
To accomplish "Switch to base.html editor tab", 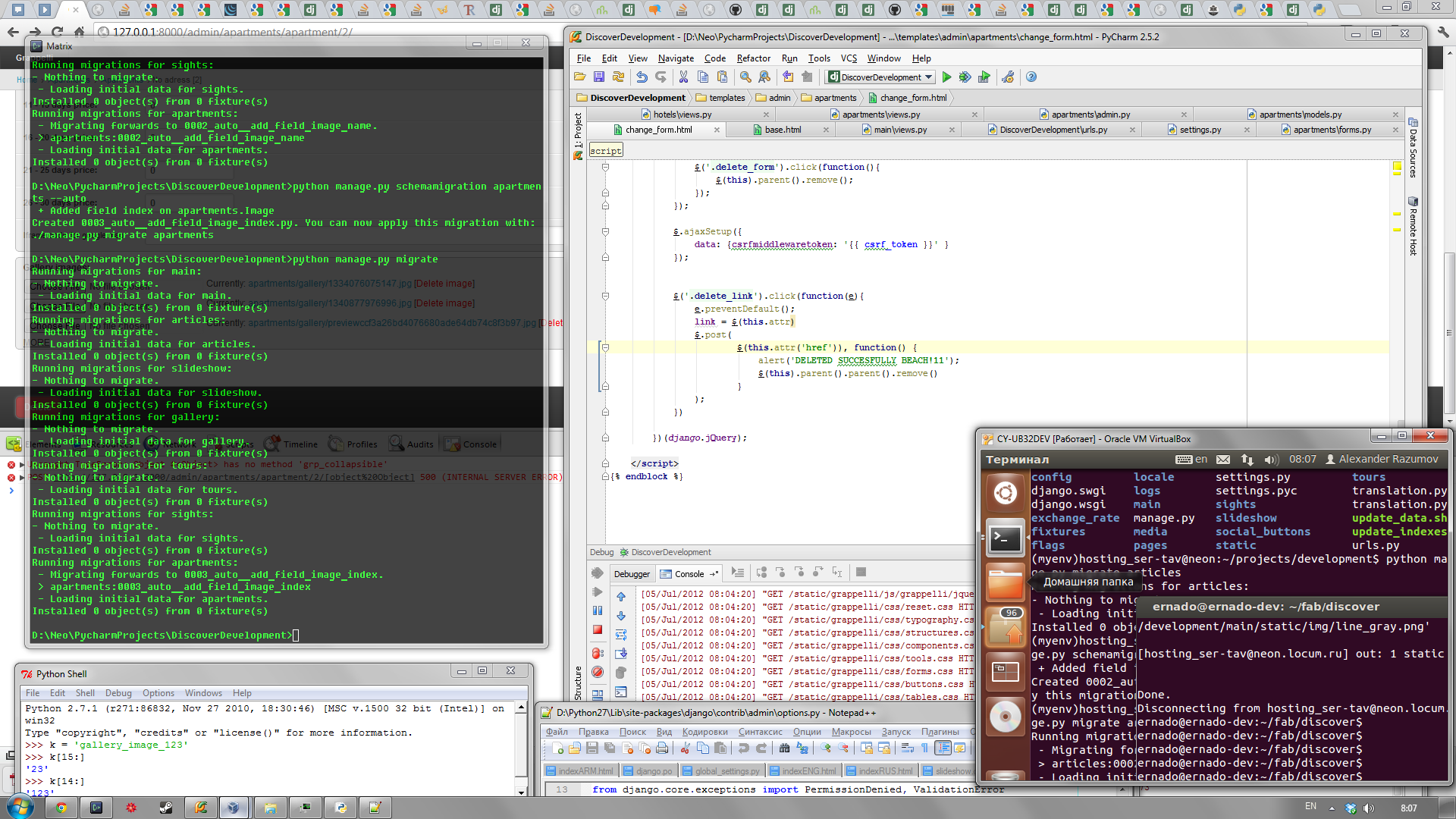I will tap(783, 130).
